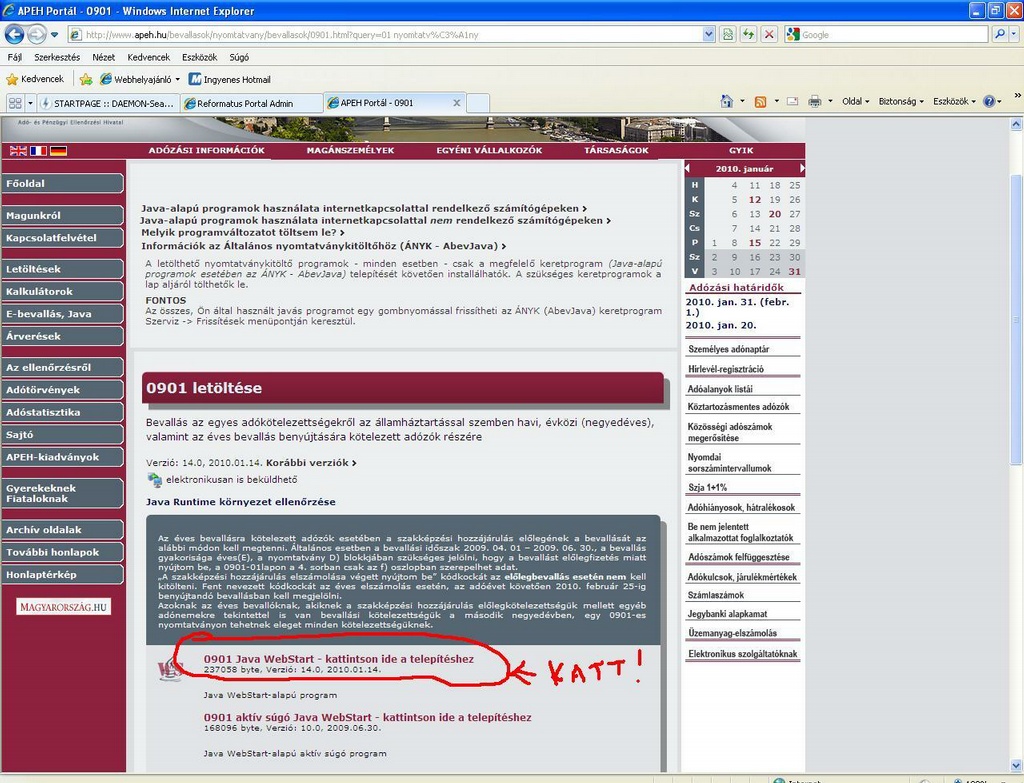Click the browser Forward arrow button
This screenshot has width=1024, height=783.
[37, 34]
